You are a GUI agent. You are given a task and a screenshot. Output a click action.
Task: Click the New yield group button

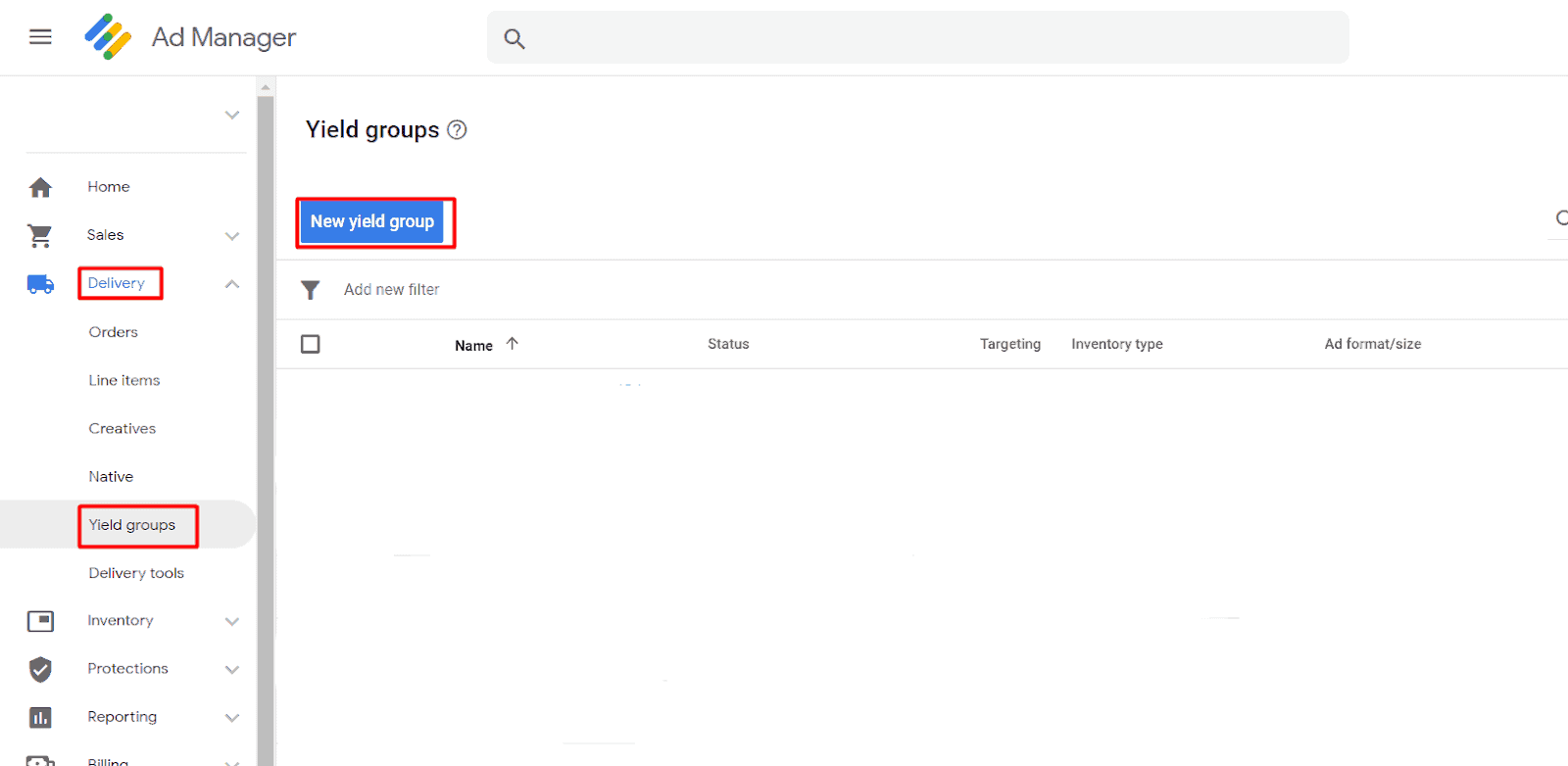tap(372, 222)
